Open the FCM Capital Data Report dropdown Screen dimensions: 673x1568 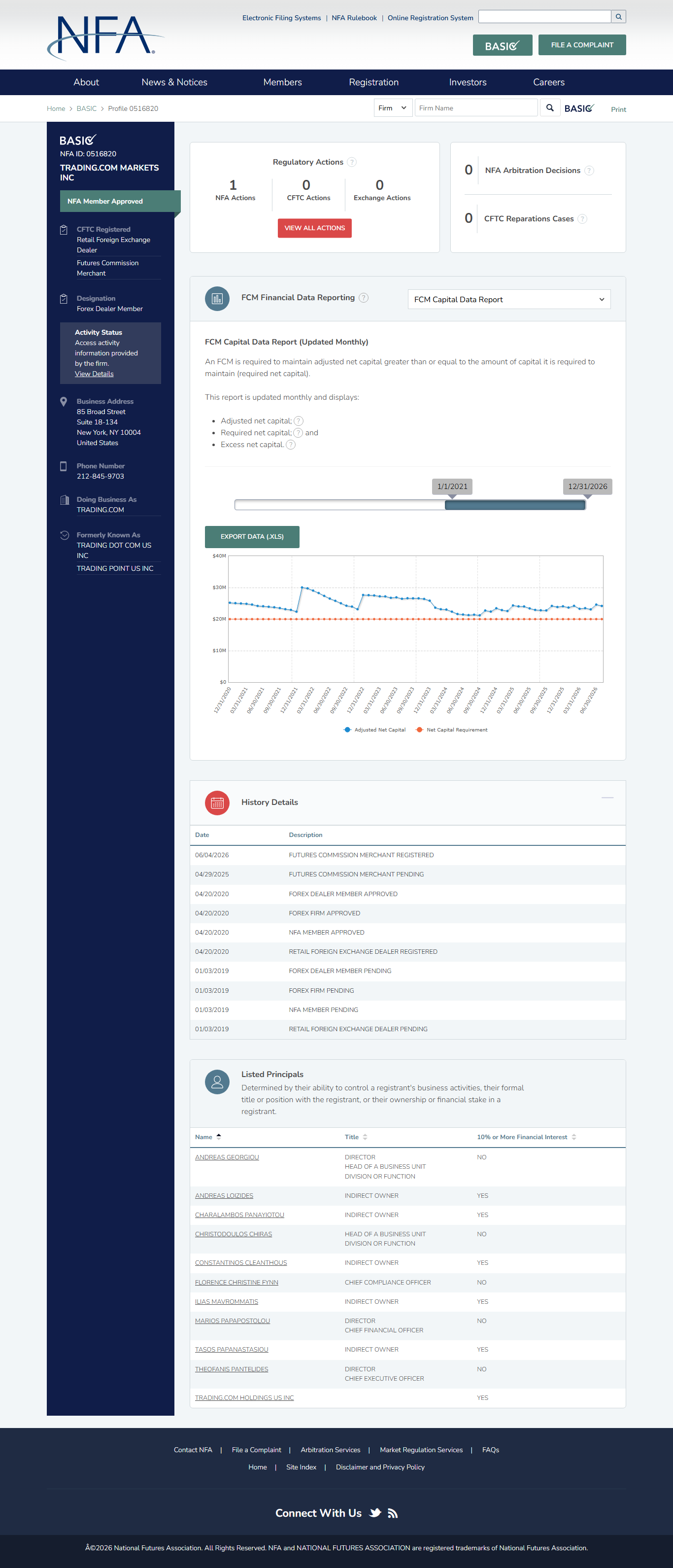(509, 300)
